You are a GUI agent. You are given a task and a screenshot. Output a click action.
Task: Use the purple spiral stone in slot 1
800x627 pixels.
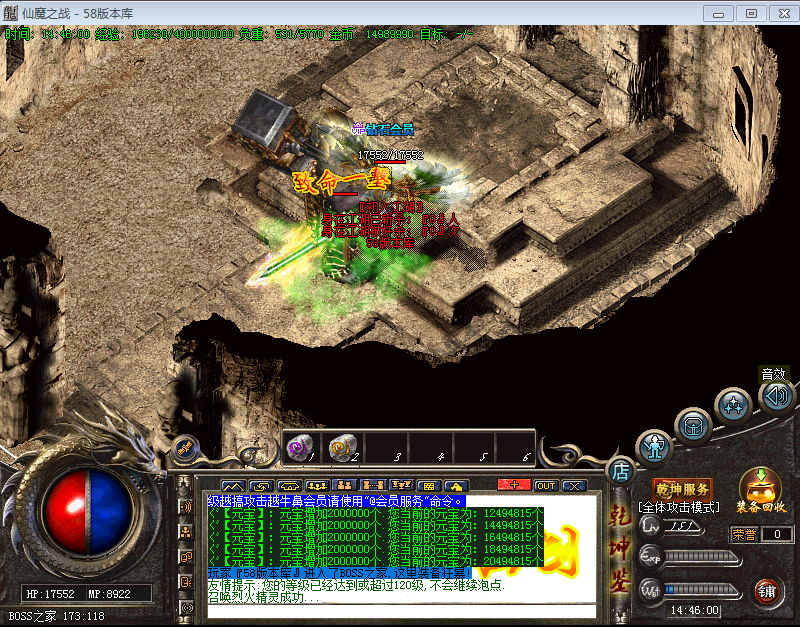click(302, 448)
